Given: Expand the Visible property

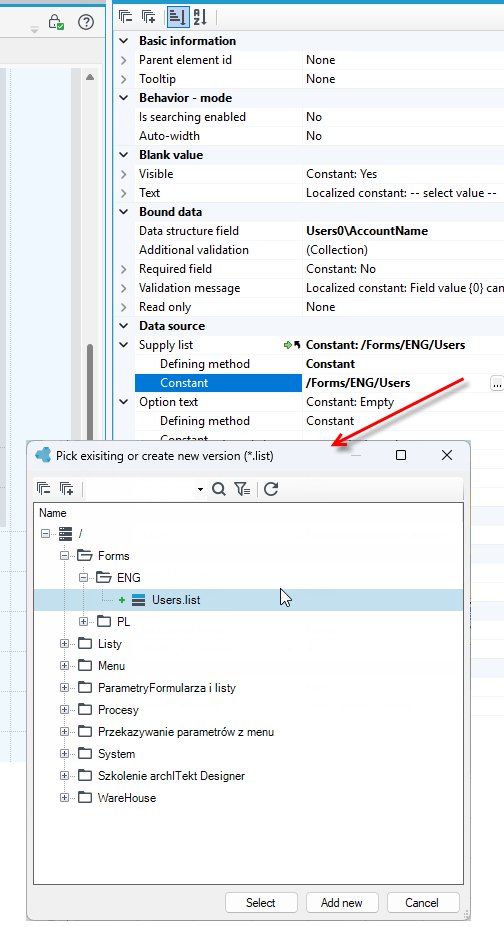Looking at the screenshot, I should tap(123, 174).
